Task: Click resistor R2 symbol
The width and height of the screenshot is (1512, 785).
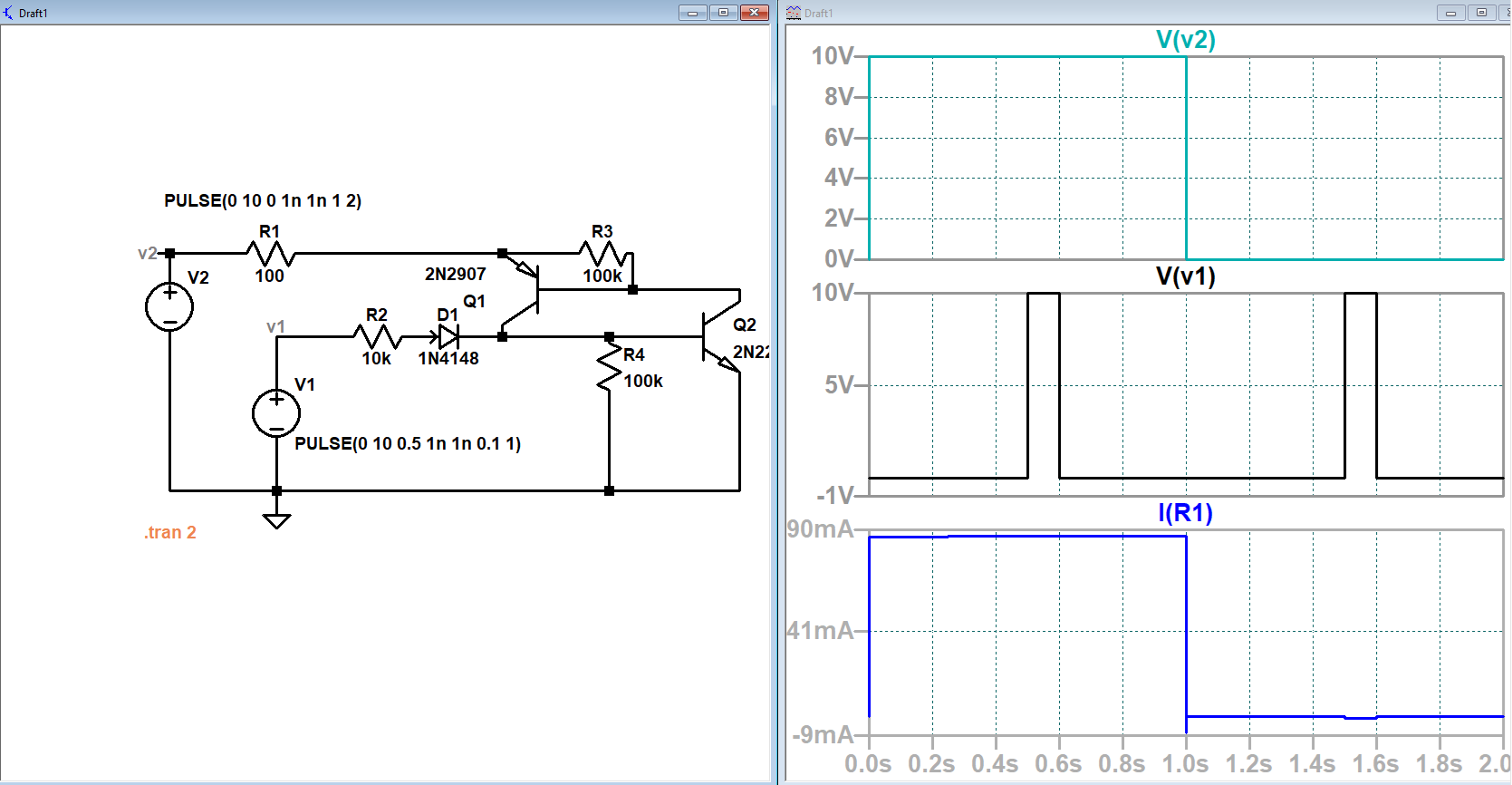Action: 377,336
